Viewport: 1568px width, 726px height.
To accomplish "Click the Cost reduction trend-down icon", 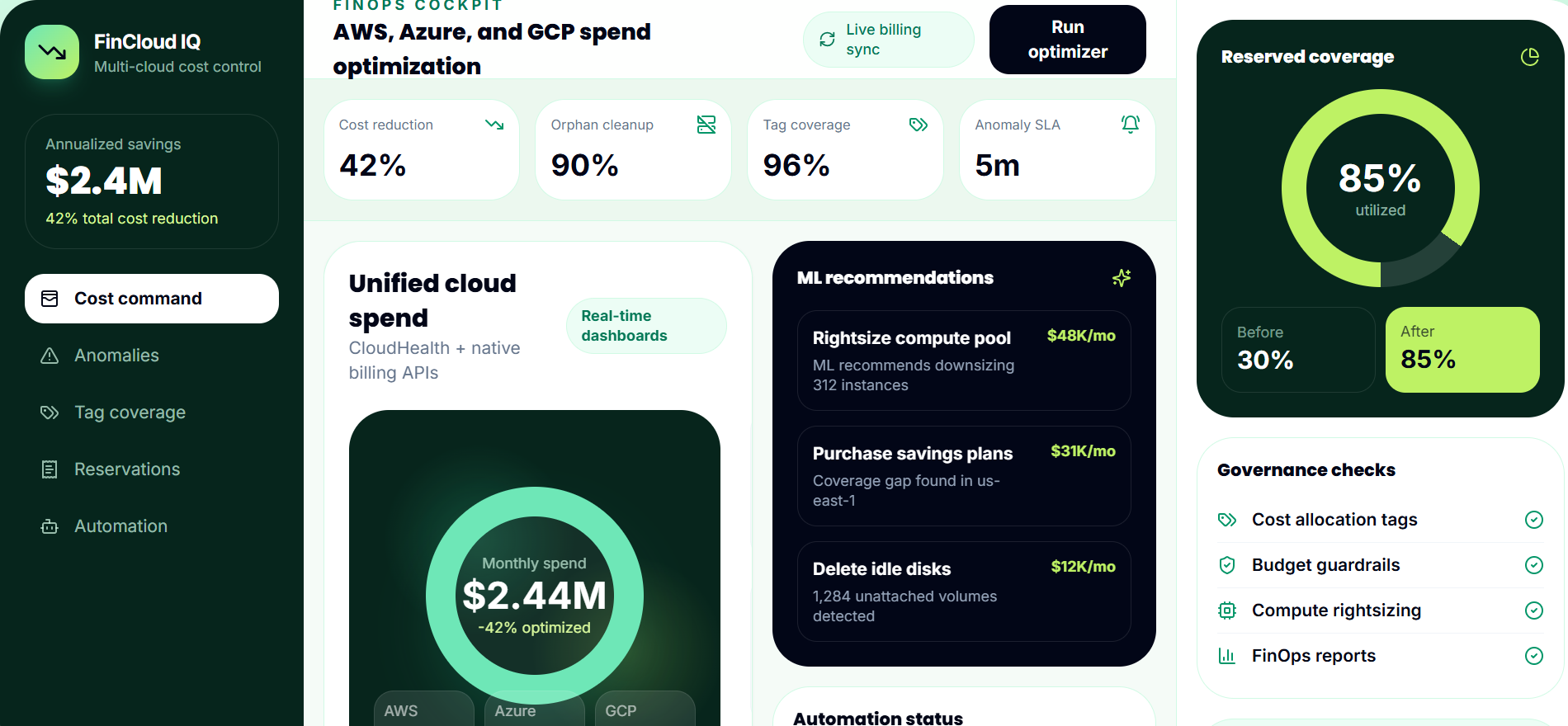I will [x=494, y=125].
